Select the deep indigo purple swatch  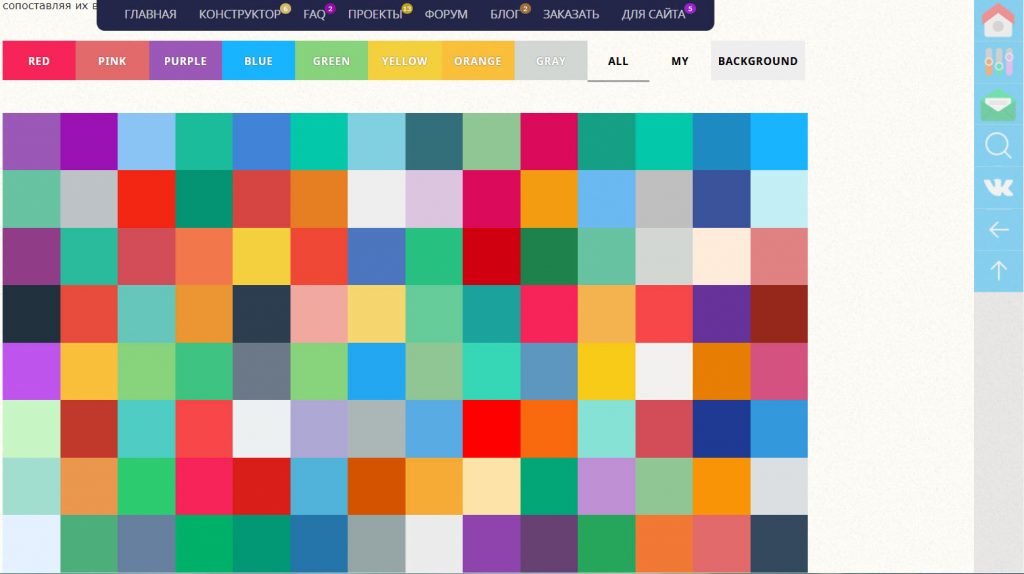722,314
